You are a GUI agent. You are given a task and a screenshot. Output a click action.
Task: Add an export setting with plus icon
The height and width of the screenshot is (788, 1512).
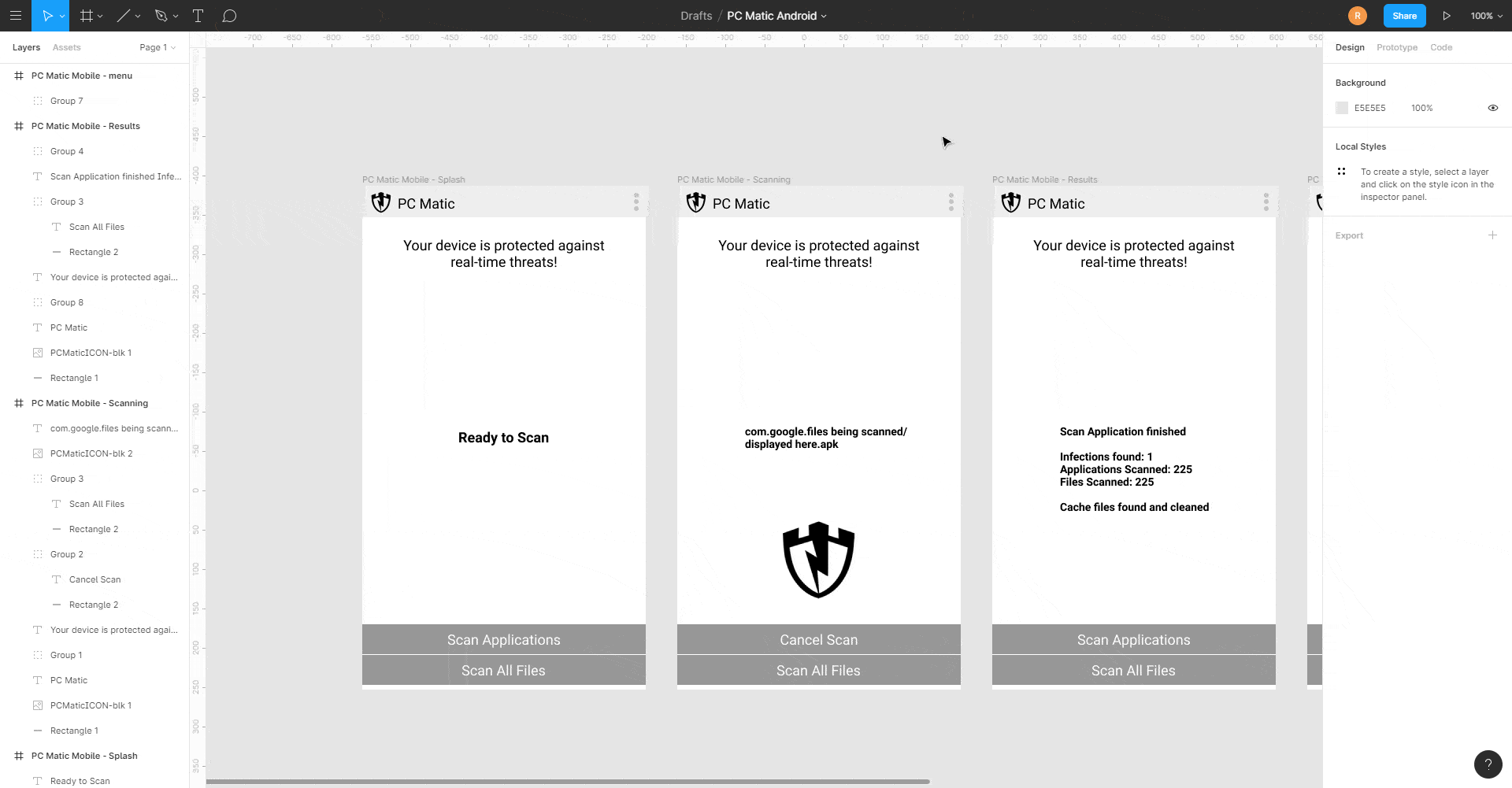click(x=1492, y=235)
